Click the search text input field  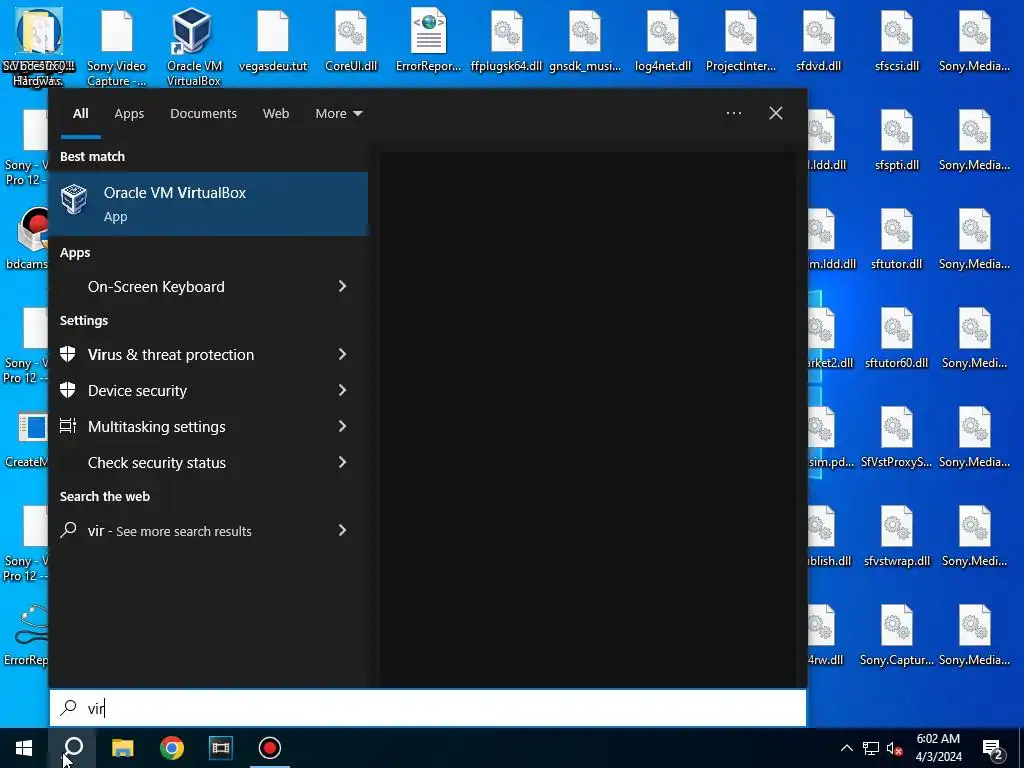click(428, 708)
